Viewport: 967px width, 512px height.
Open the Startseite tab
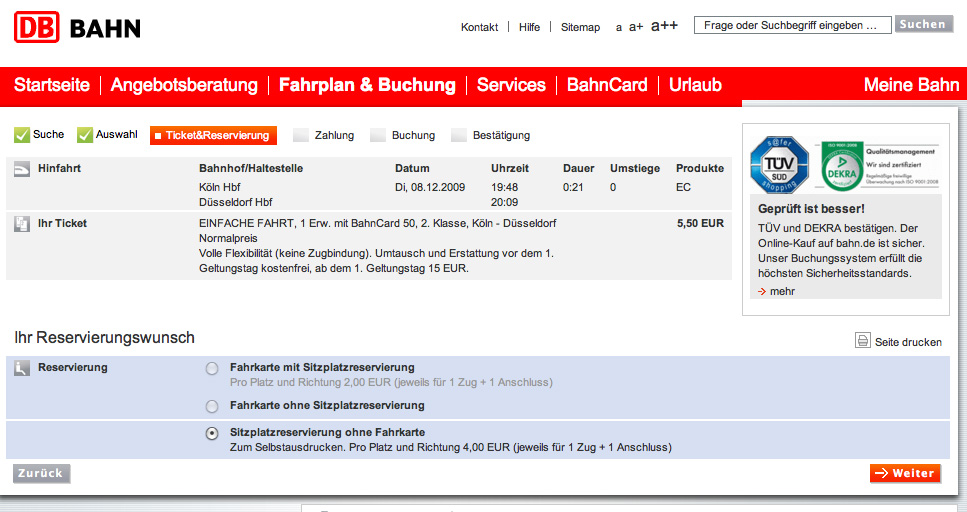pos(52,85)
